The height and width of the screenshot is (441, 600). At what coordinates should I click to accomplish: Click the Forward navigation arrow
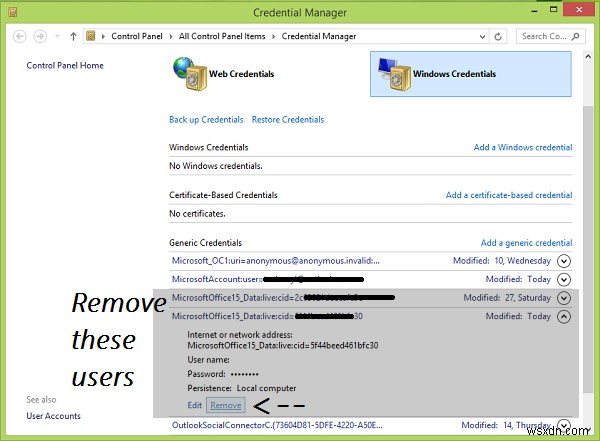tap(40, 36)
